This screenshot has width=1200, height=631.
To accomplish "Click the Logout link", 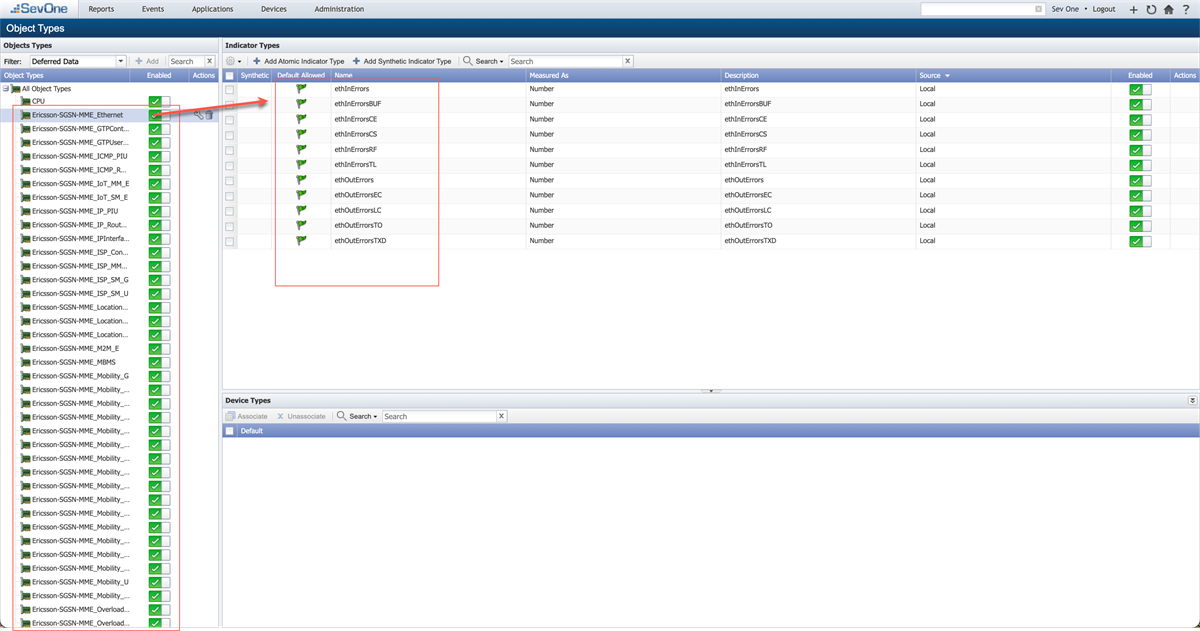I will [1104, 9].
